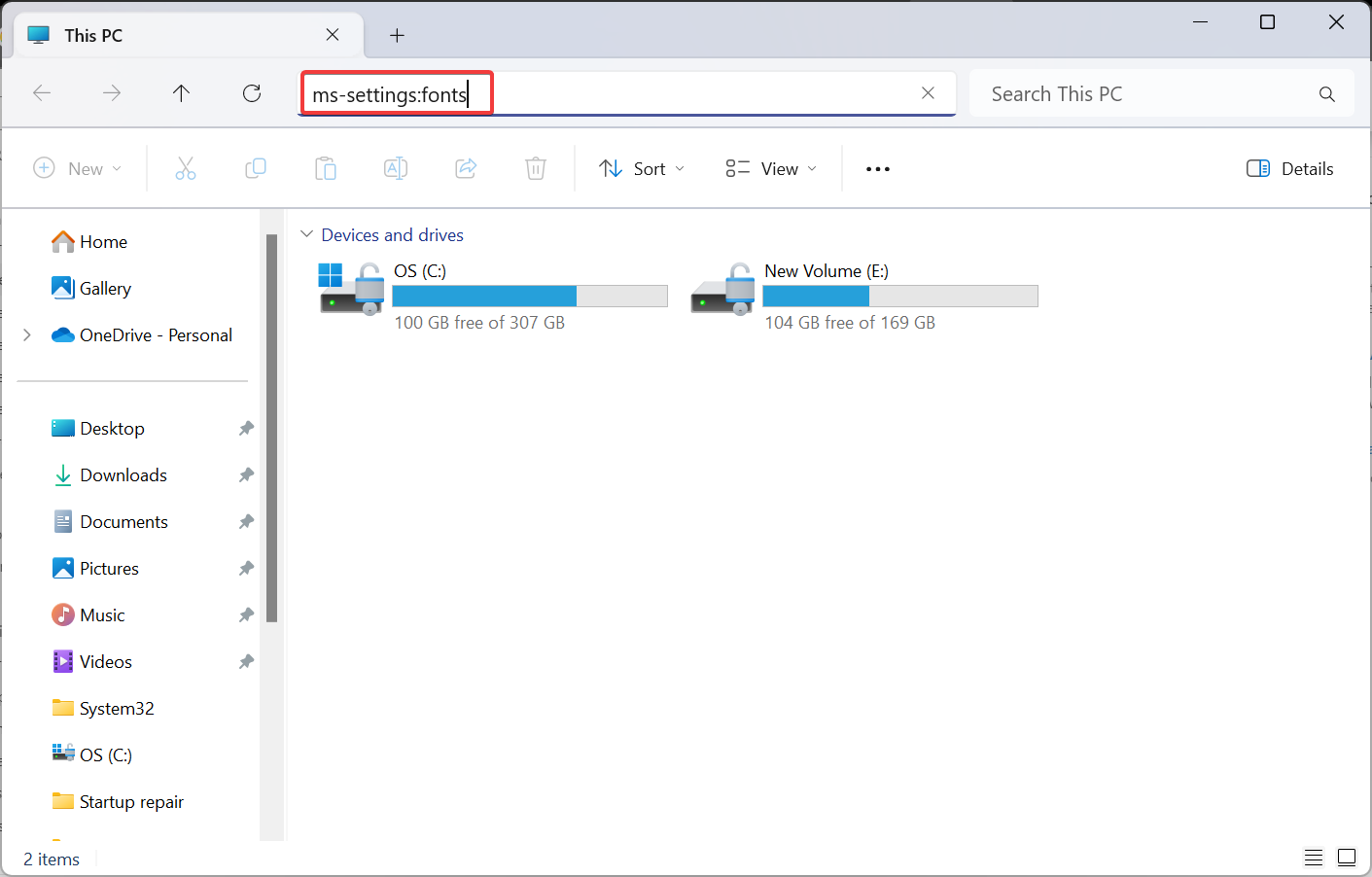Expand the New menu

tap(78, 168)
